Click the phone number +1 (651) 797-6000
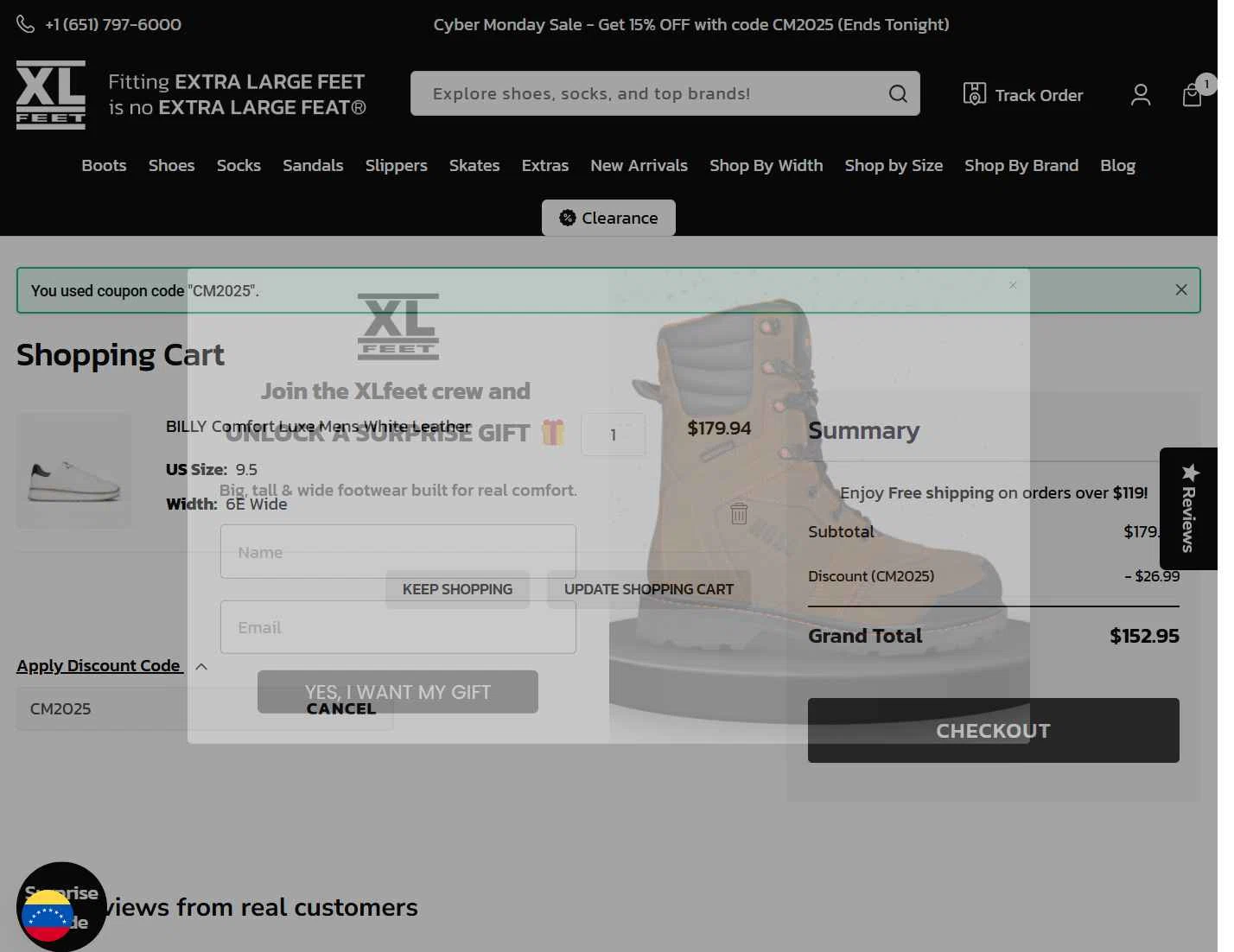 [x=113, y=24]
